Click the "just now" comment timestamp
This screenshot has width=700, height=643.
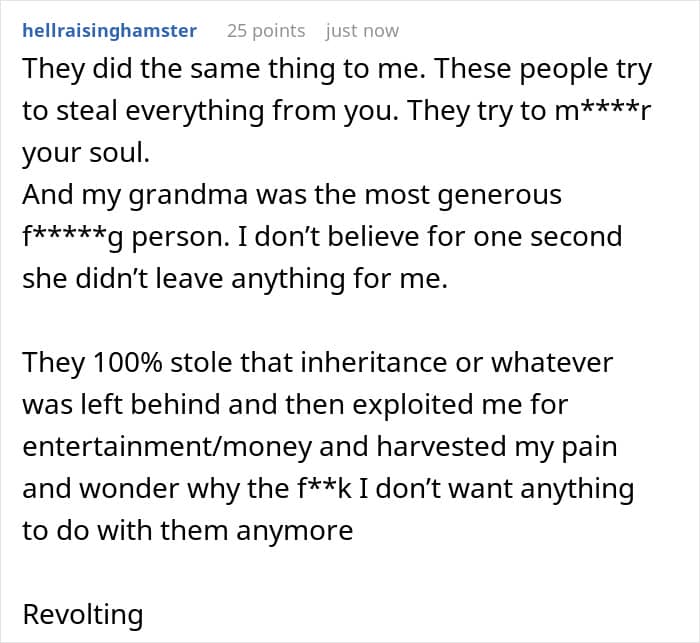pyautogui.click(x=363, y=30)
